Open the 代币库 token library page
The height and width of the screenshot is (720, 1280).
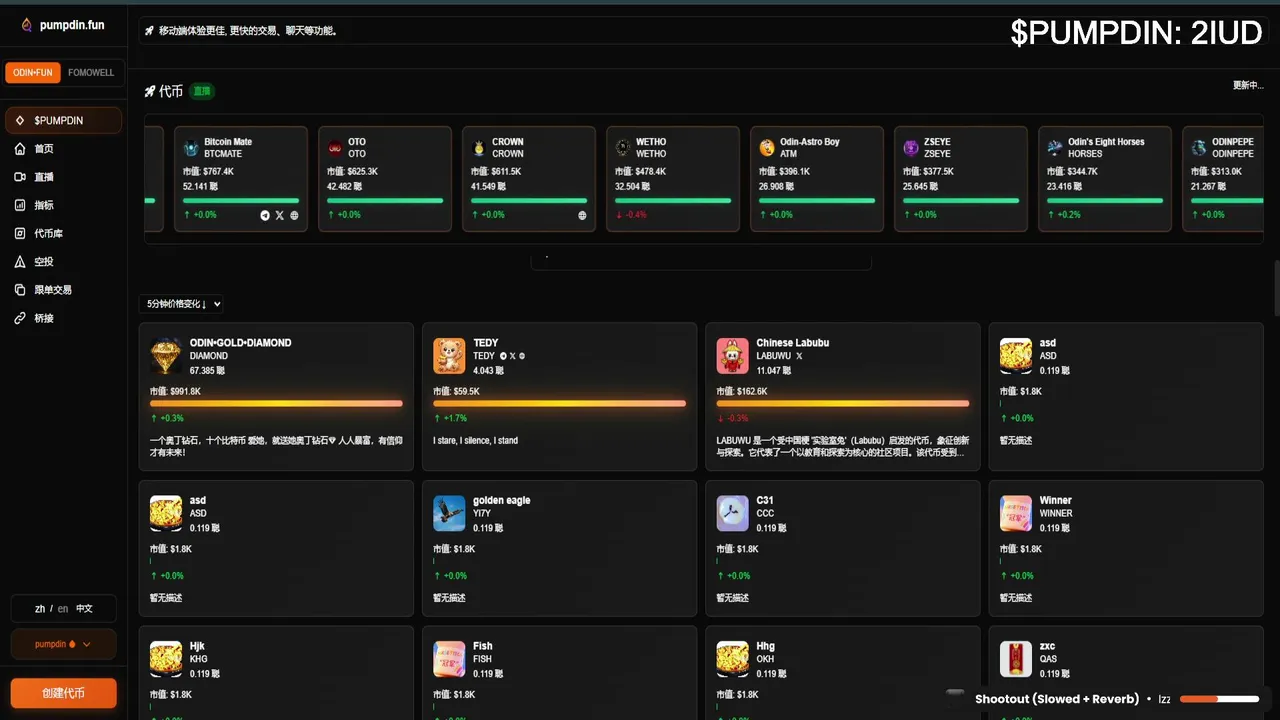[64, 233]
